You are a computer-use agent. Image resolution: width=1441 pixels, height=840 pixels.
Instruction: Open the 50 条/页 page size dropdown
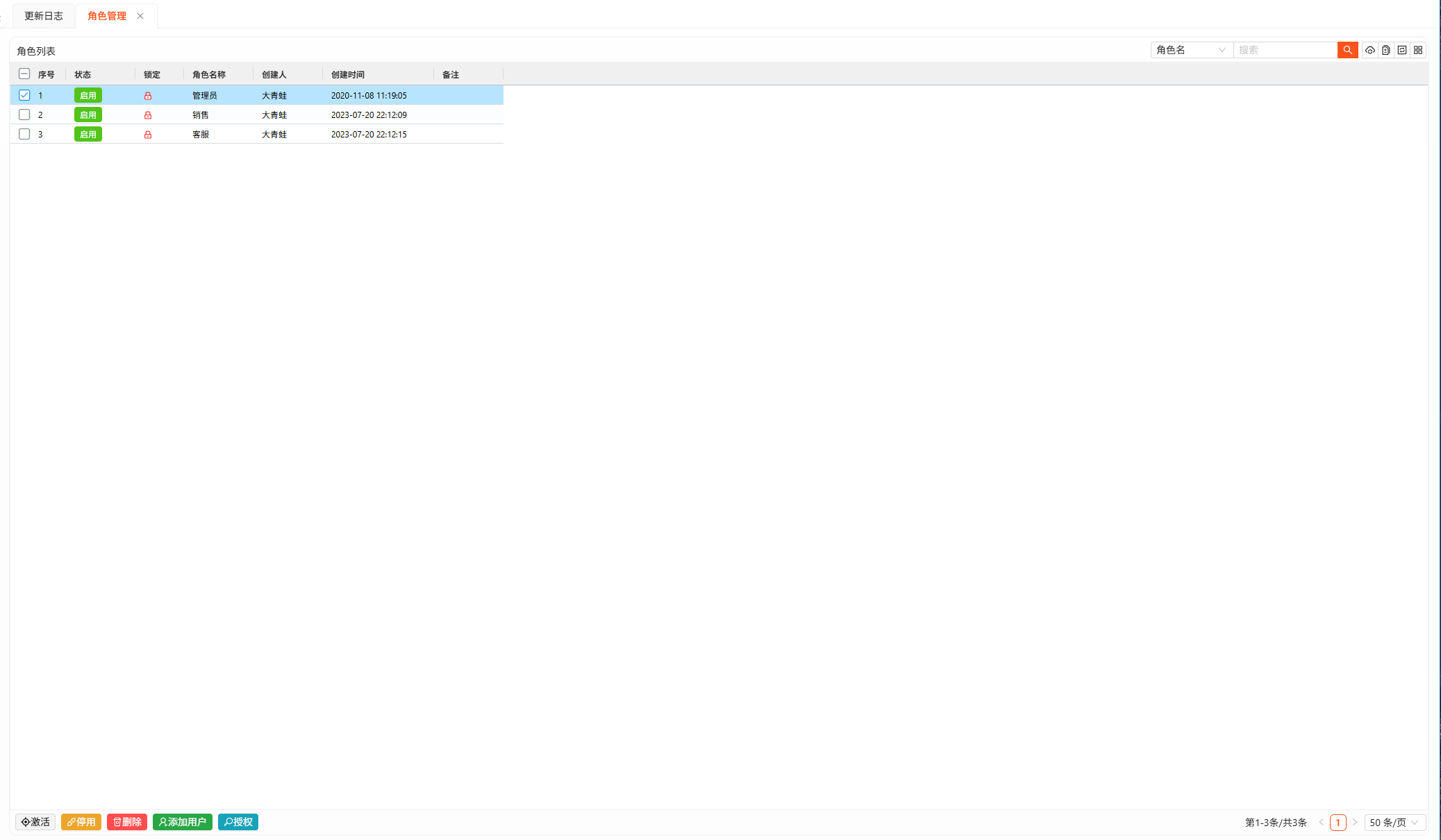tap(1394, 823)
